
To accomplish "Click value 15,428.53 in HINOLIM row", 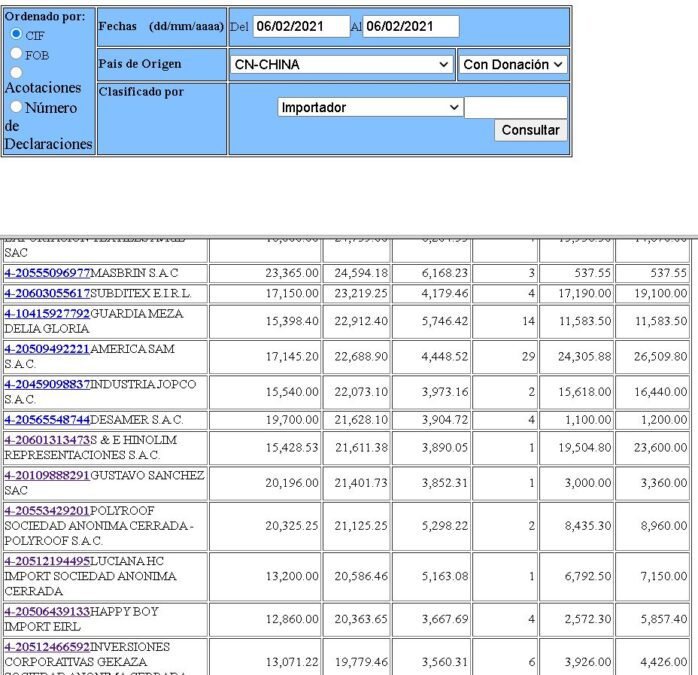I will click(x=292, y=447).
